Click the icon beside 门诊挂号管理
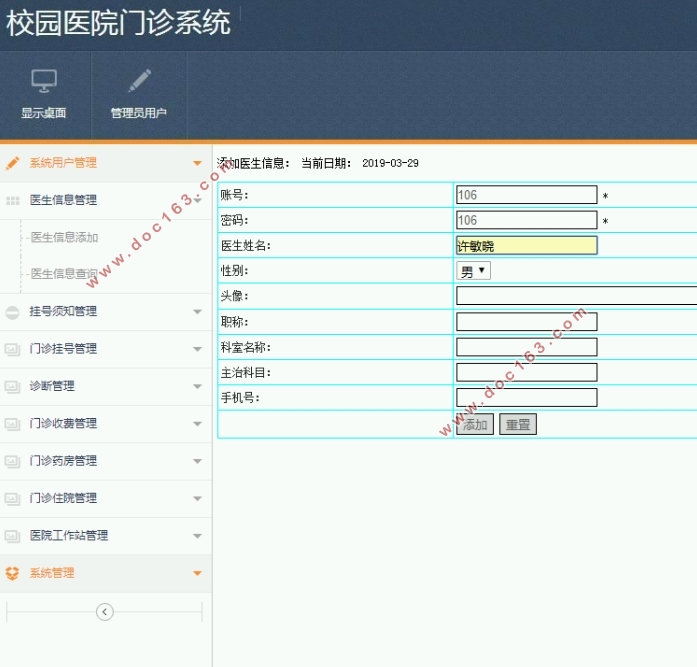This screenshot has width=697, height=667. coord(12,350)
